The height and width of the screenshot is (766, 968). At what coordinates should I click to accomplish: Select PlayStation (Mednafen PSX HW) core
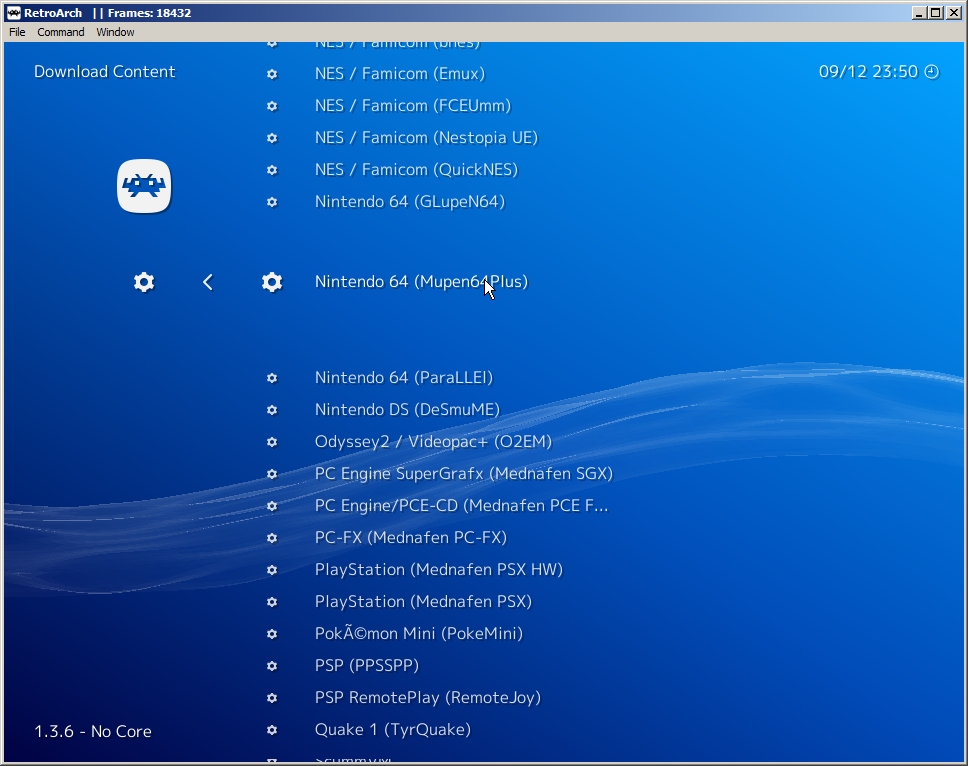click(x=438, y=570)
